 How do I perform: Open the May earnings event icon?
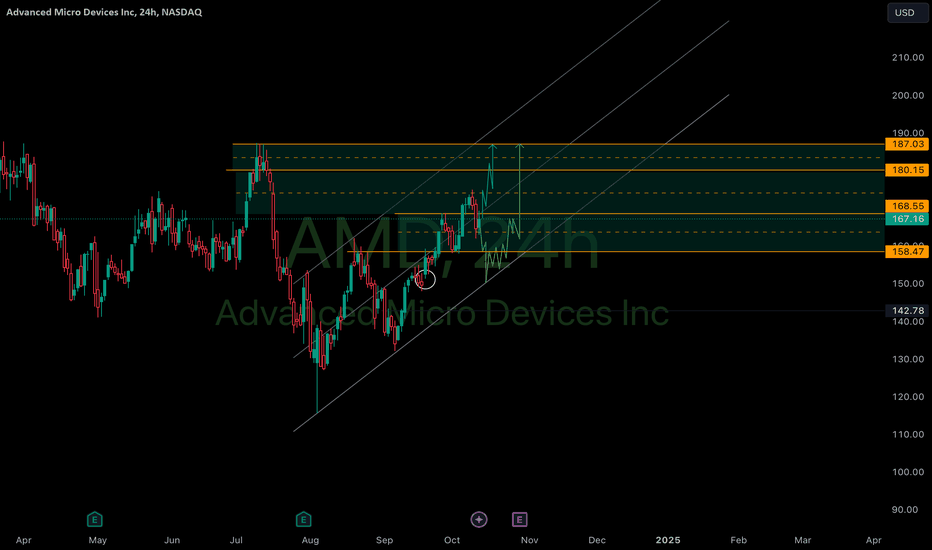[x=95, y=520]
